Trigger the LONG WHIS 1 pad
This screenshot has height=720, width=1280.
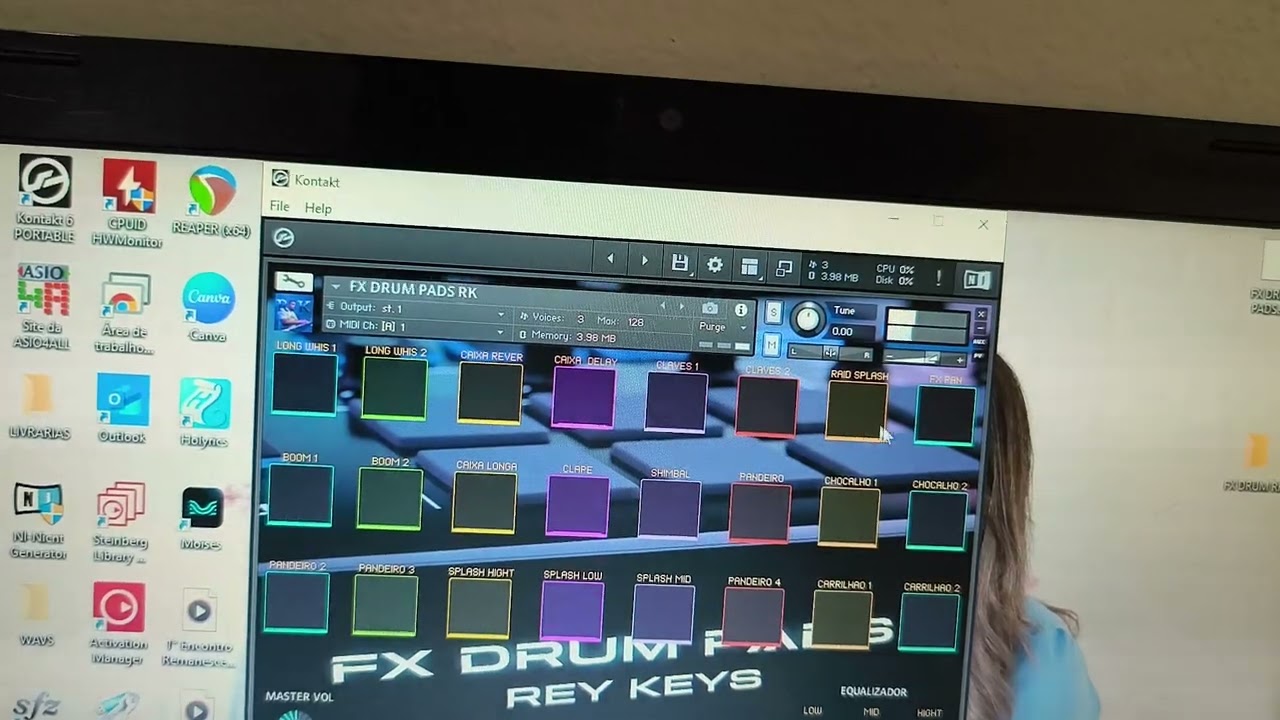click(305, 384)
